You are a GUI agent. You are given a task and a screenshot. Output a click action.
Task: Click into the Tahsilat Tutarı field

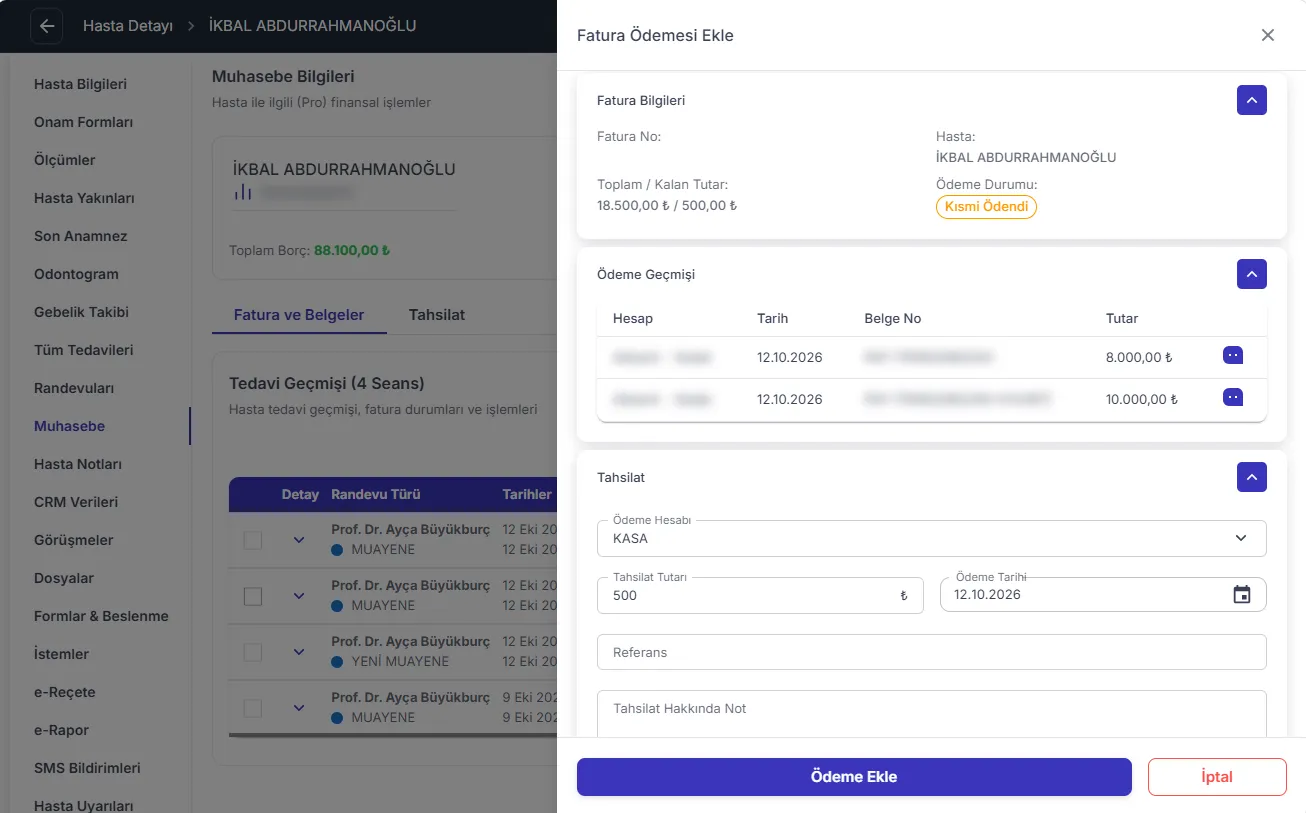[x=760, y=595]
